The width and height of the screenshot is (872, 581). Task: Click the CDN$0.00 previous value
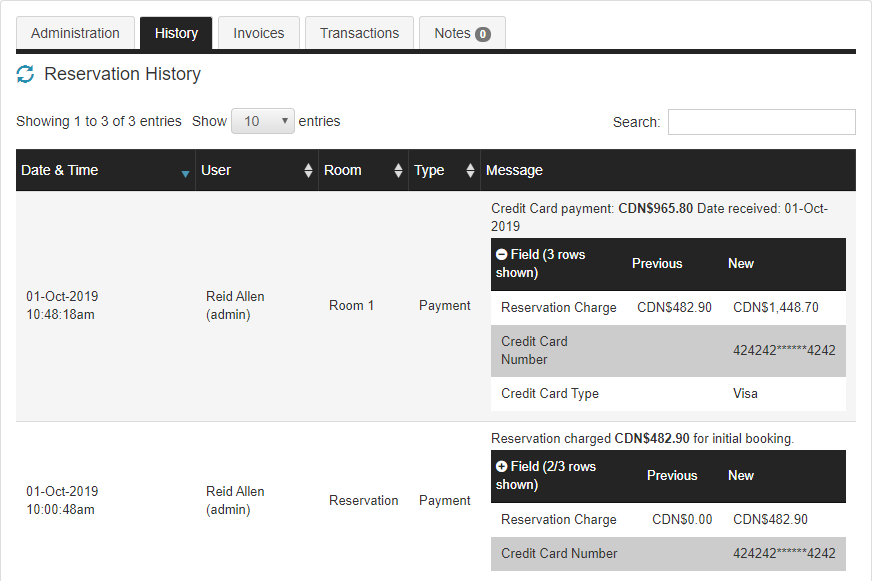click(x=682, y=519)
